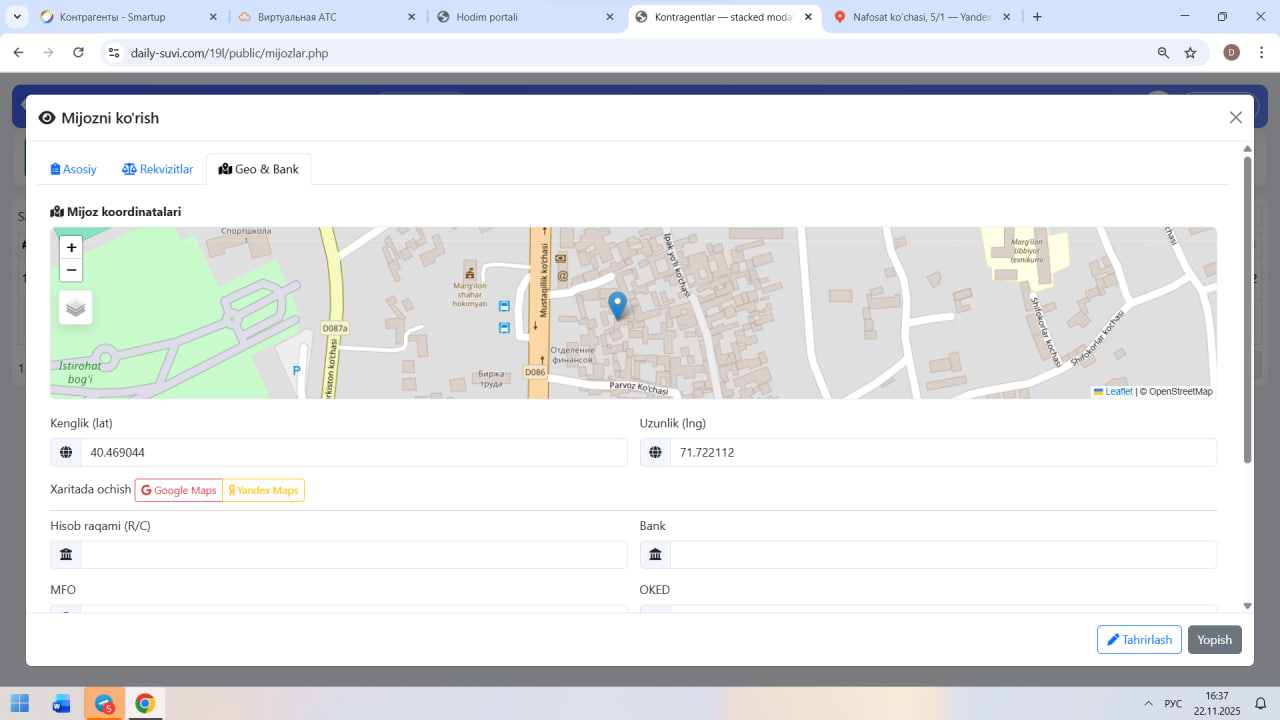Open the Chrome tab search dropdown
1280x720 pixels.
[x=17, y=17]
